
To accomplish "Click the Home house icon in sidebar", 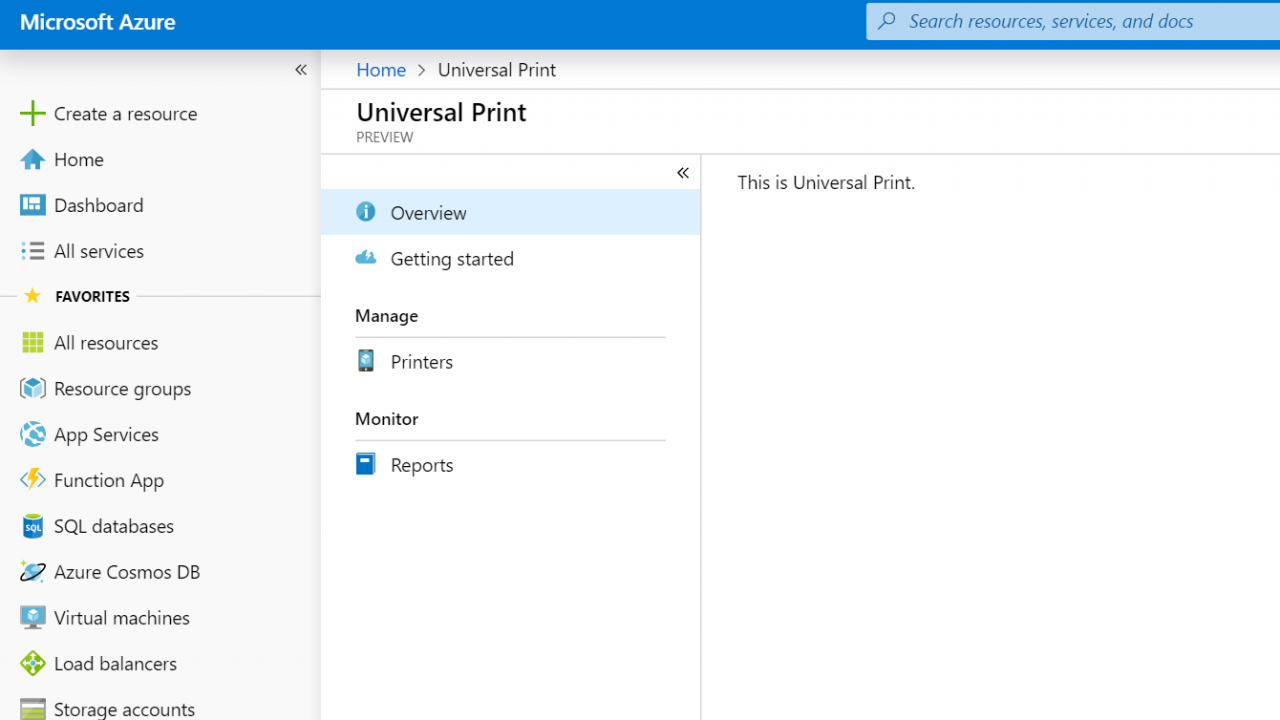I will [x=32, y=159].
